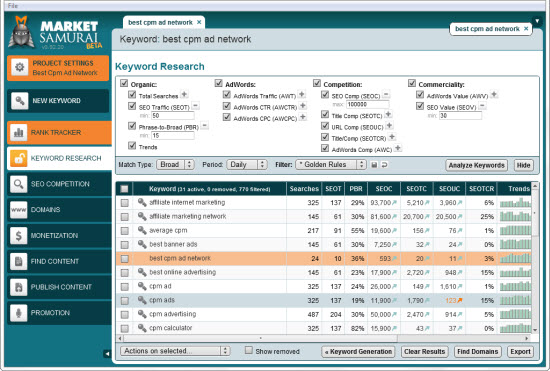The height and width of the screenshot is (371, 550).
Task: Click key icon beside cpm ads
Action: click(x=142, y=300)
